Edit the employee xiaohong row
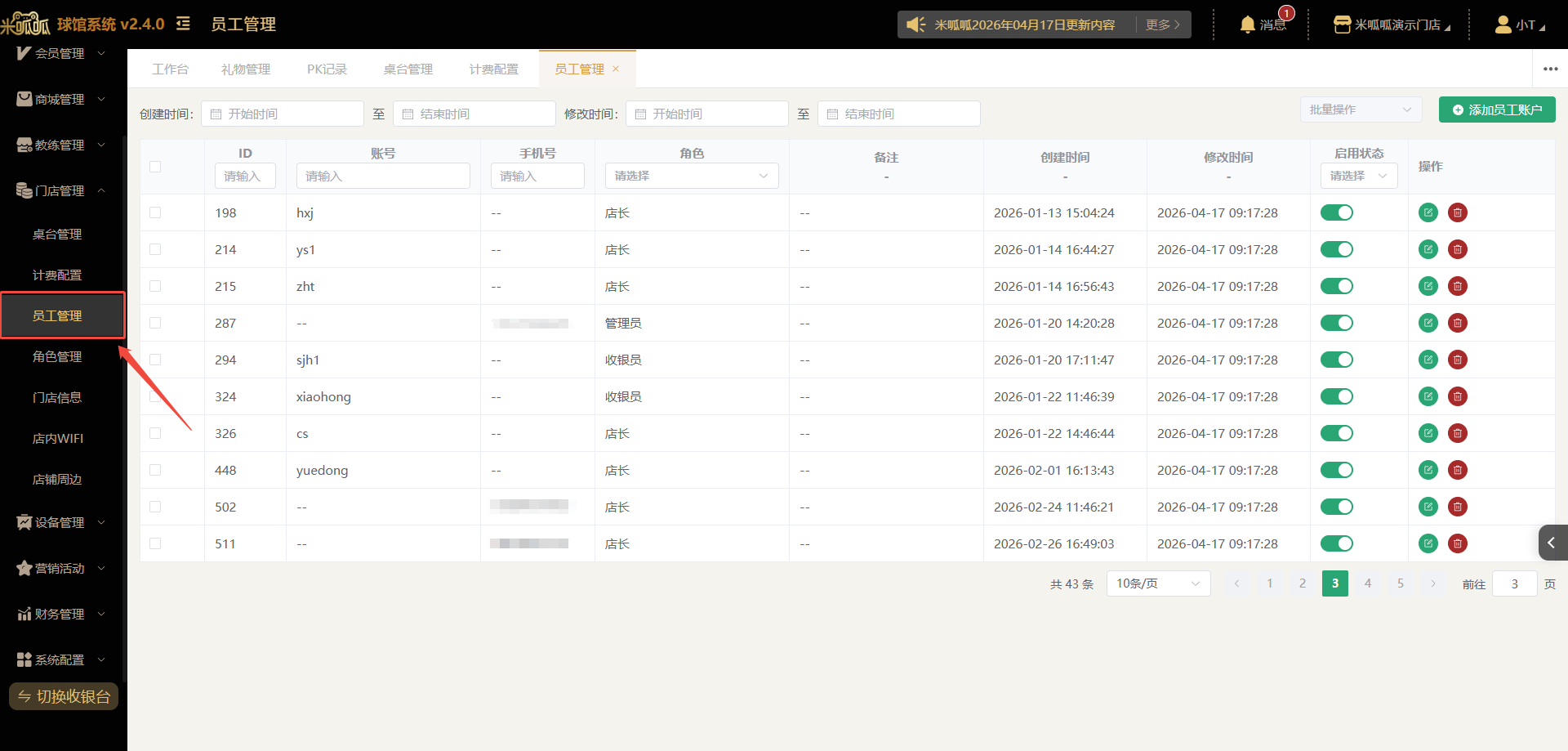 tap(1428, 396)
